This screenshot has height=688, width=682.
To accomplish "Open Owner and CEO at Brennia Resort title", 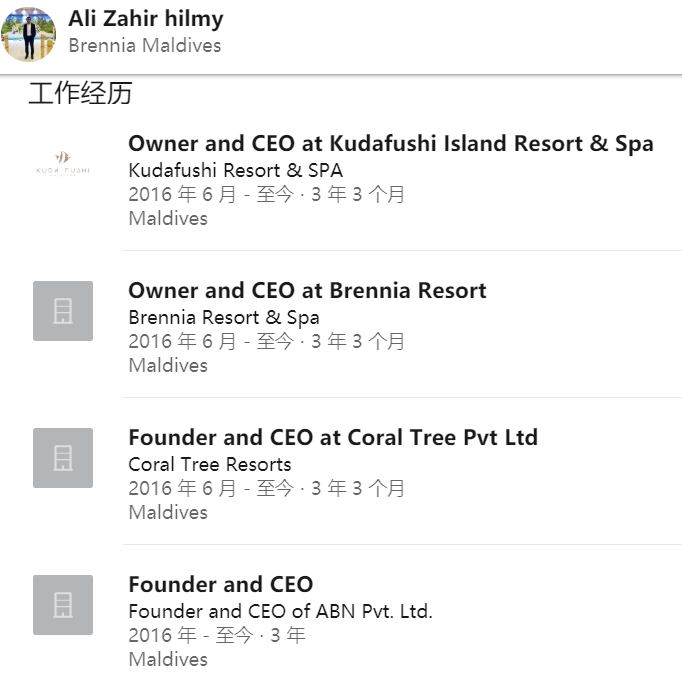I will click(x=307, y=291).
